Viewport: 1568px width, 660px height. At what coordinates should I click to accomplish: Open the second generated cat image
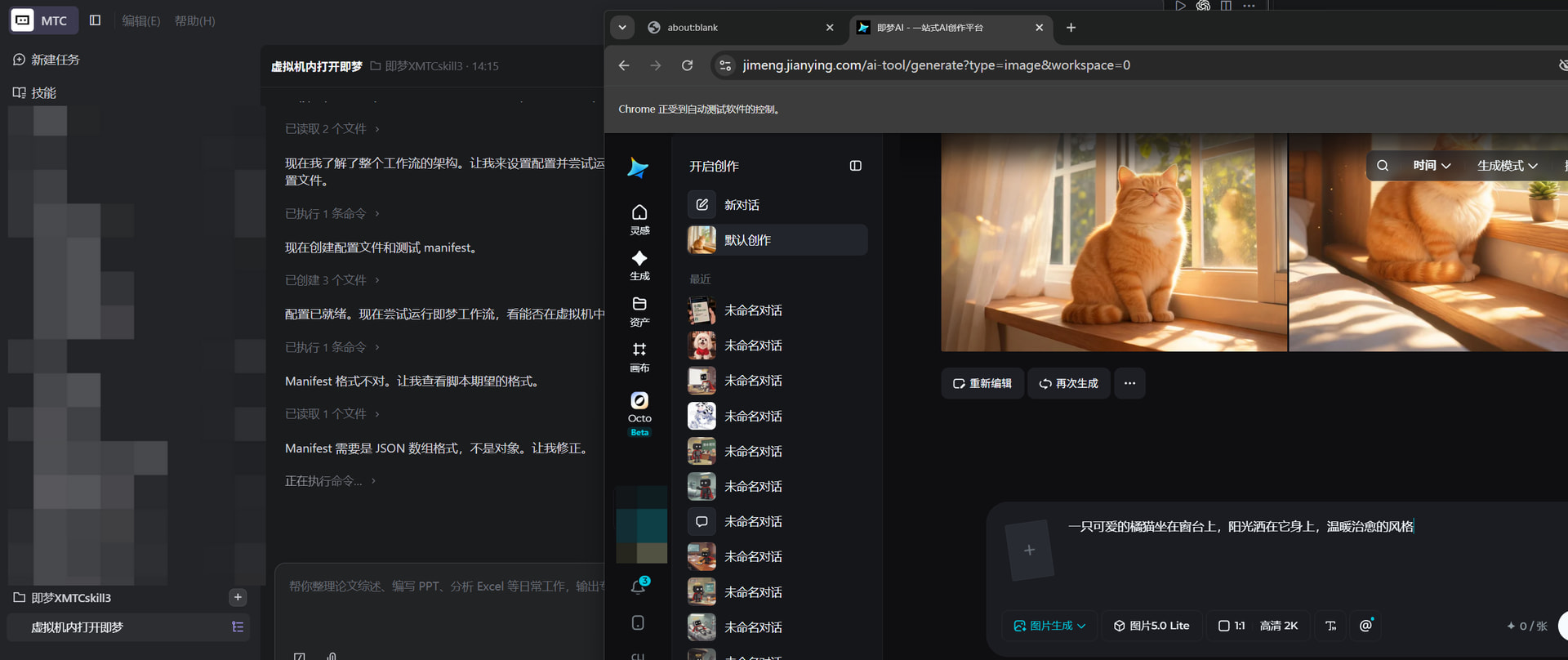pyautogui.click(x=1428, y=243)
